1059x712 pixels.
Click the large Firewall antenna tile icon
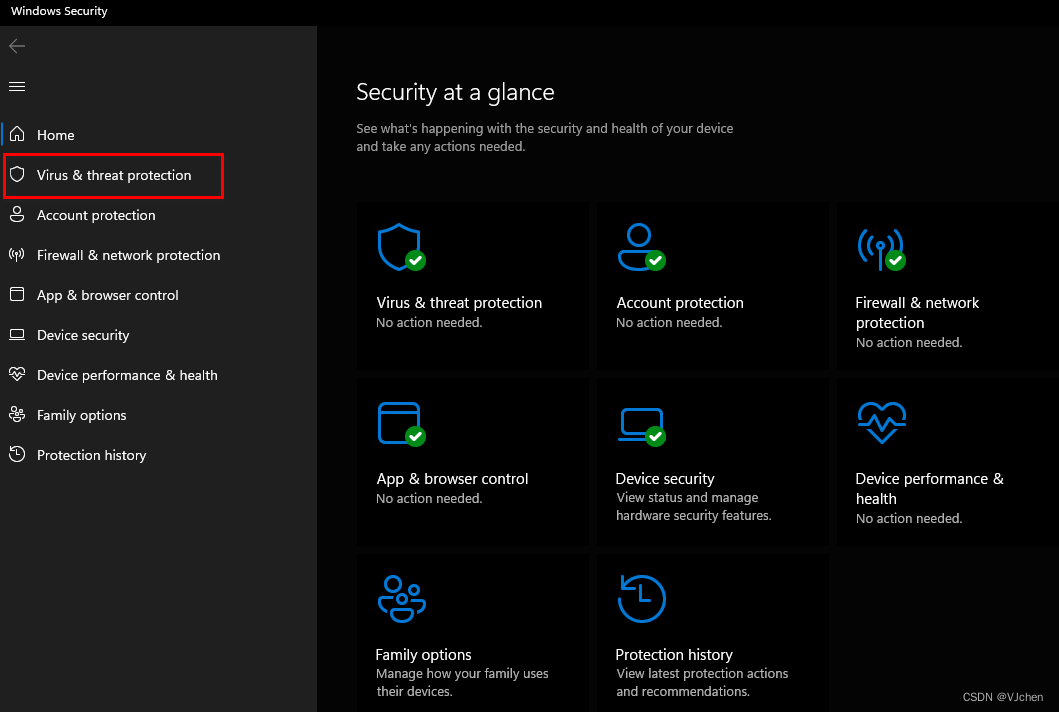[881, 249]
